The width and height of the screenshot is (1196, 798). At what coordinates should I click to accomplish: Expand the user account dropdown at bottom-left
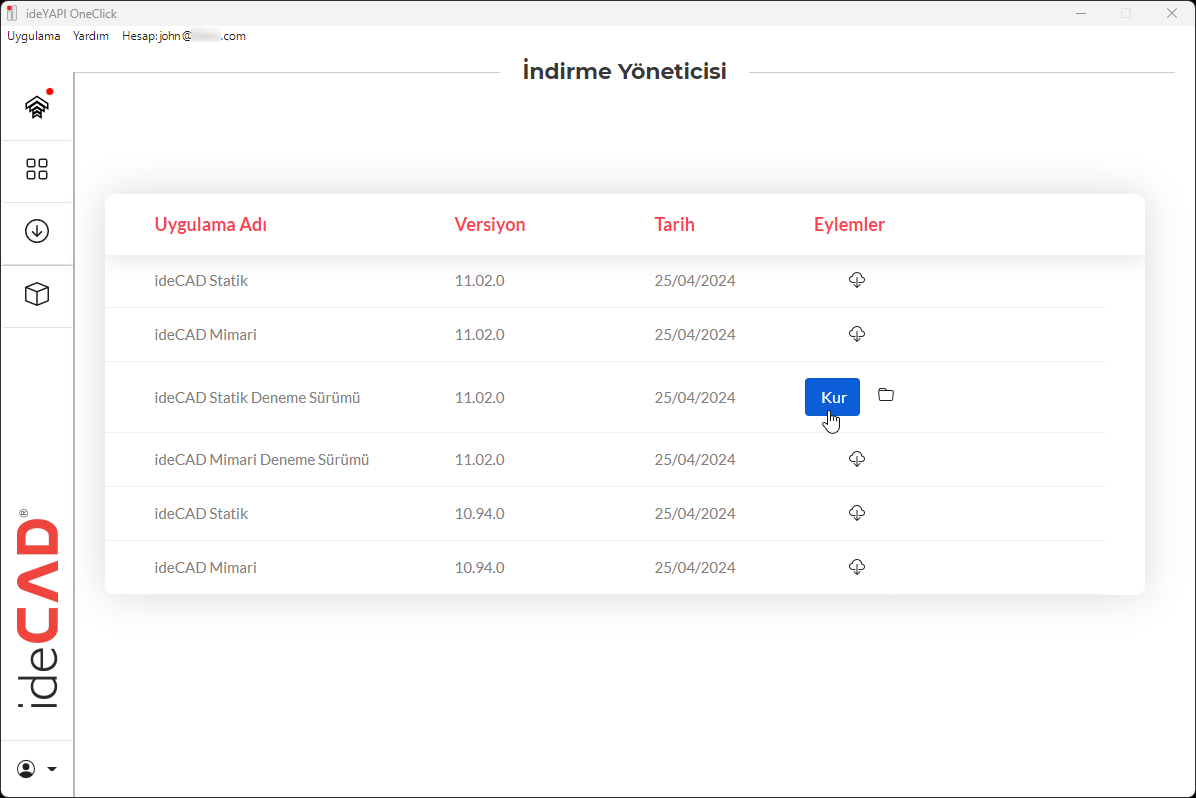37,769
